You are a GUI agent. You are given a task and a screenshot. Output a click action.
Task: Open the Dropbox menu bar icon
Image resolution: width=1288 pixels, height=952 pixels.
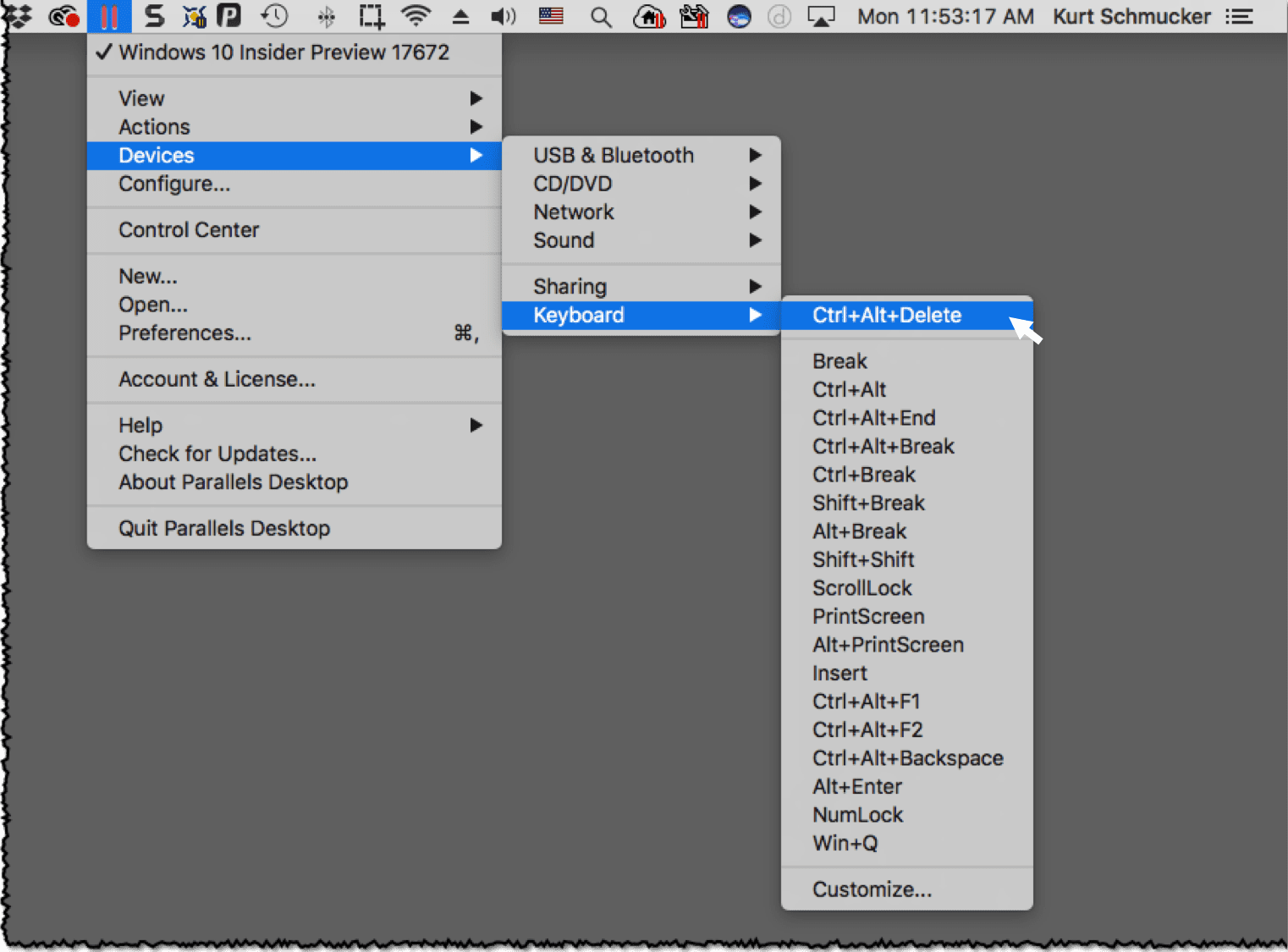[x=19, y=16]
